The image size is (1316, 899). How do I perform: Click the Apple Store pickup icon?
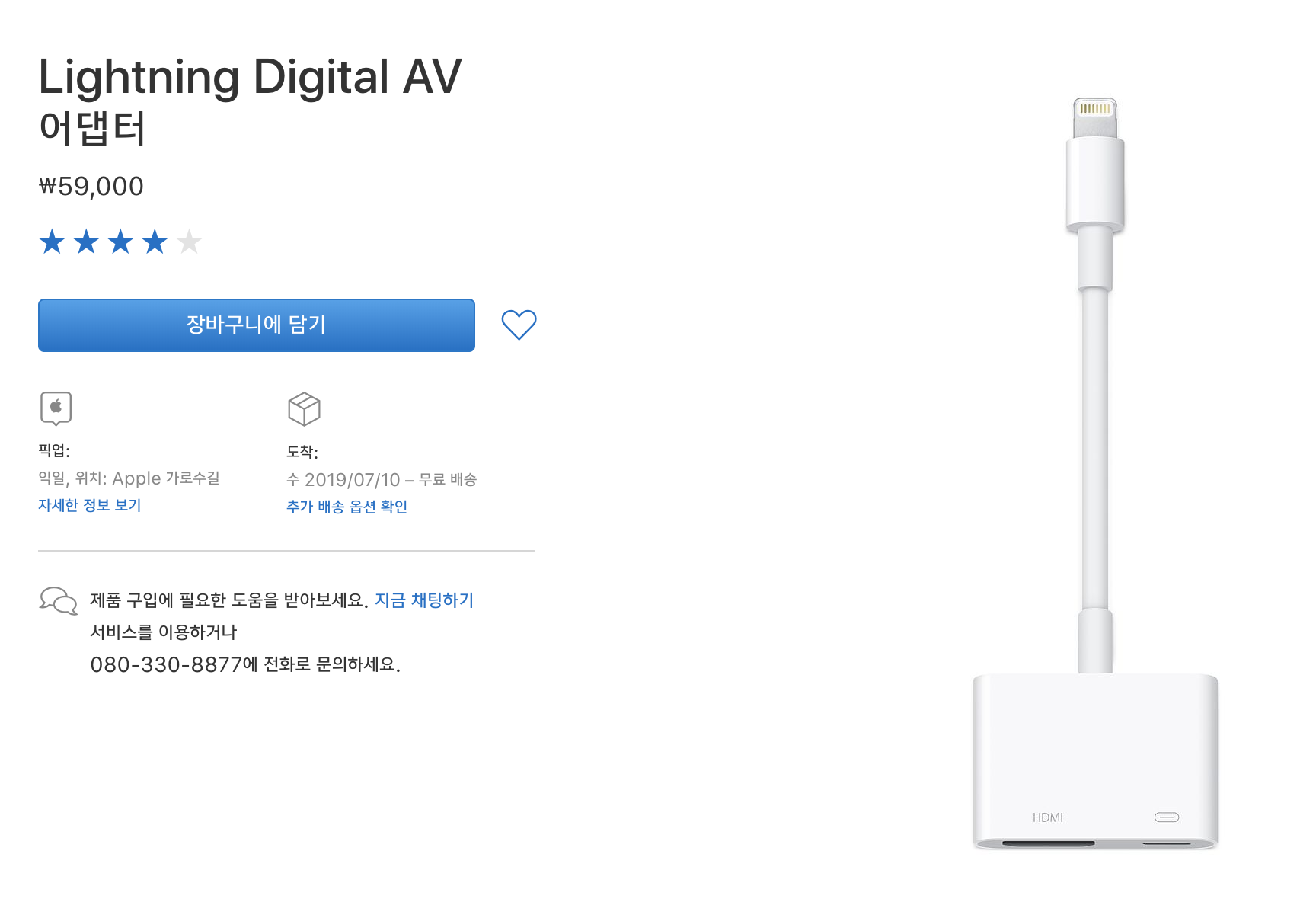56,408
